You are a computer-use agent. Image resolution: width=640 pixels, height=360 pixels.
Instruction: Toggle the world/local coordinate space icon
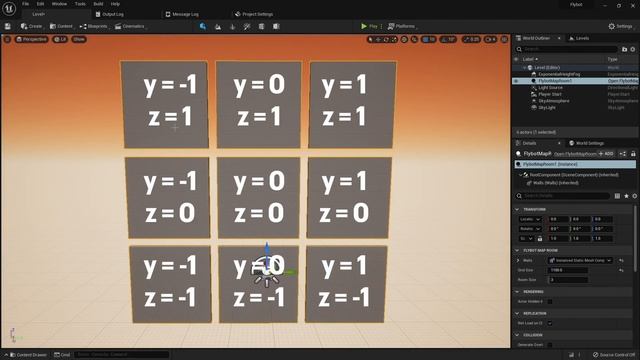click(x=404, y=40)
